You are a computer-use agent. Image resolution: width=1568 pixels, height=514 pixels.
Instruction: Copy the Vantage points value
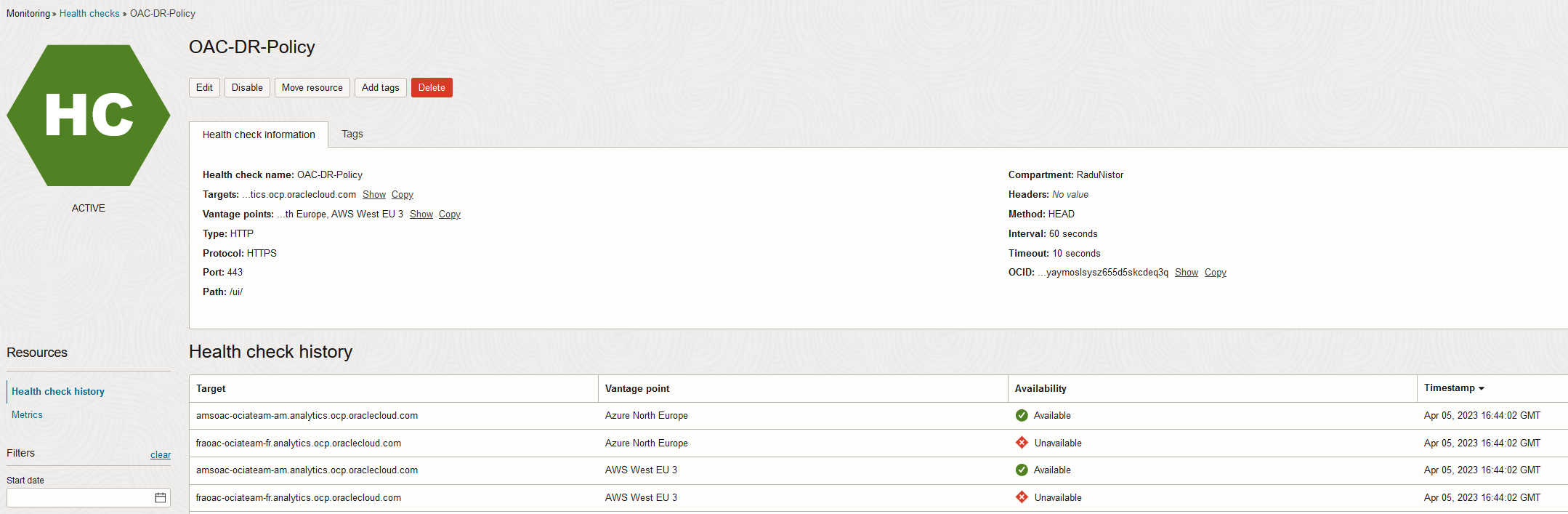point(450,214)
